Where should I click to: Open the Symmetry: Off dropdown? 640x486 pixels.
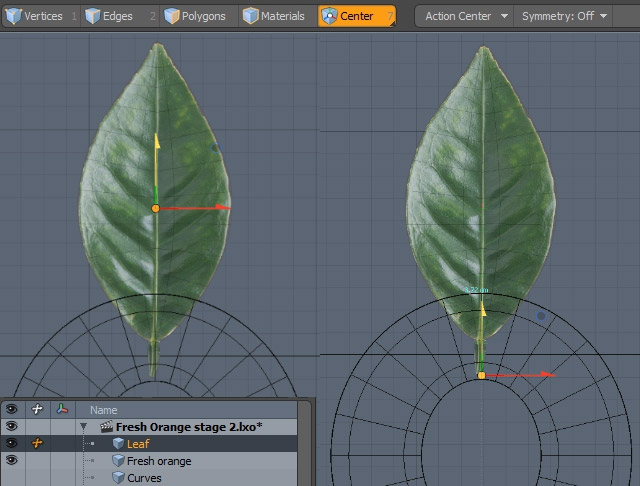563,16
